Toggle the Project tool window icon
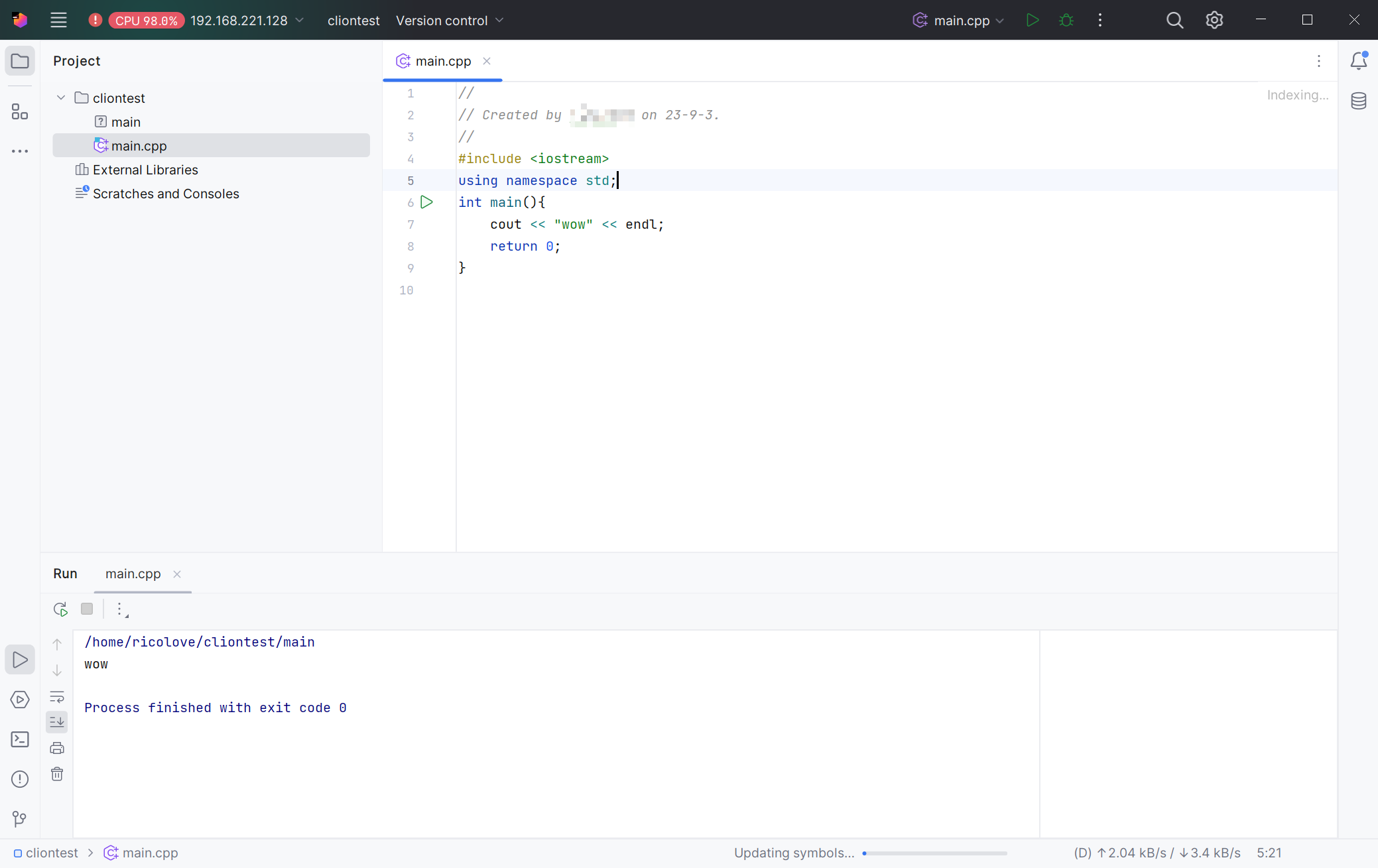Viewport: 1378px width, 868px height. pyautogui.click(x=20, y=61)
